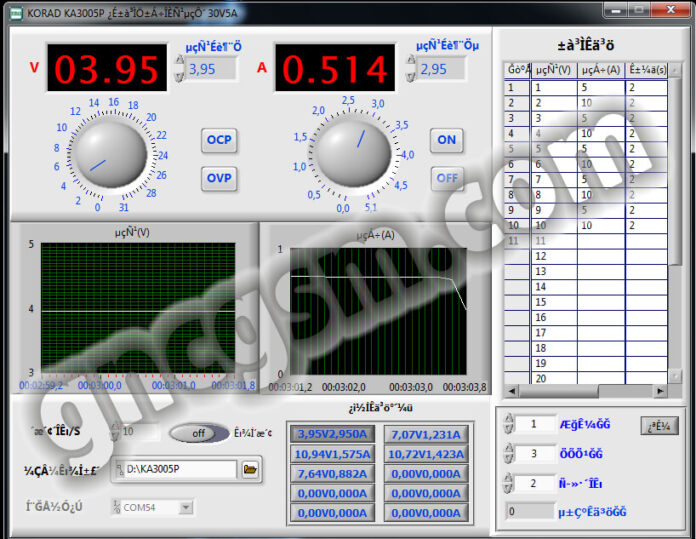Toggle the off logging switch
This screenshot has width=696, height=539.
[x=199, y=433]
